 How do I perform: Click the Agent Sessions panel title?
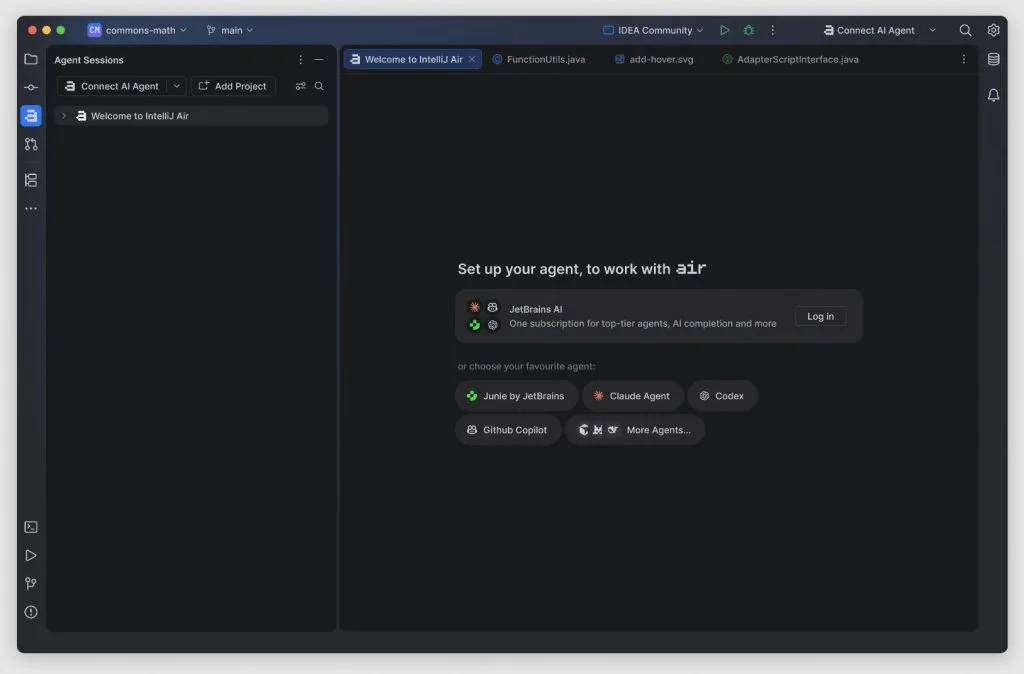coord(89,60)
